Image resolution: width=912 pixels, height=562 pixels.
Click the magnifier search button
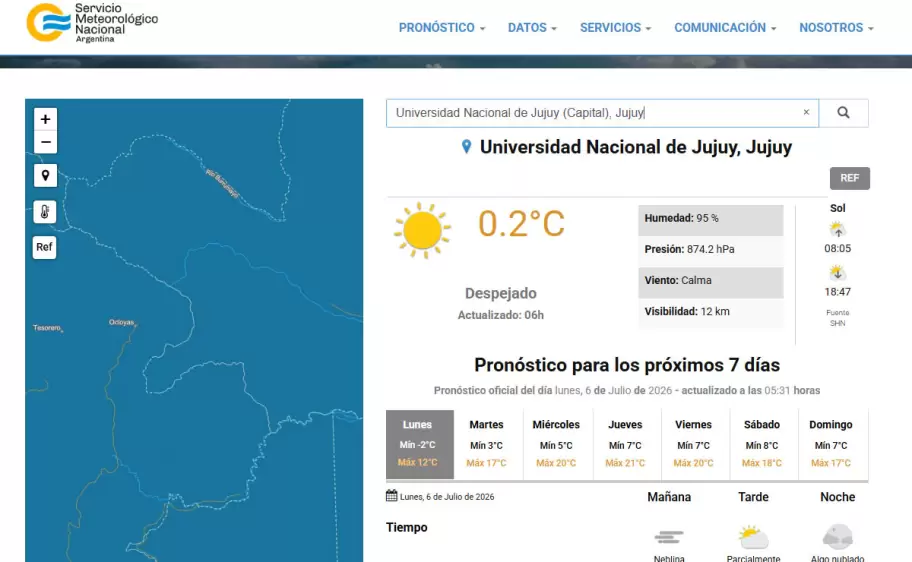click(843, 113)
